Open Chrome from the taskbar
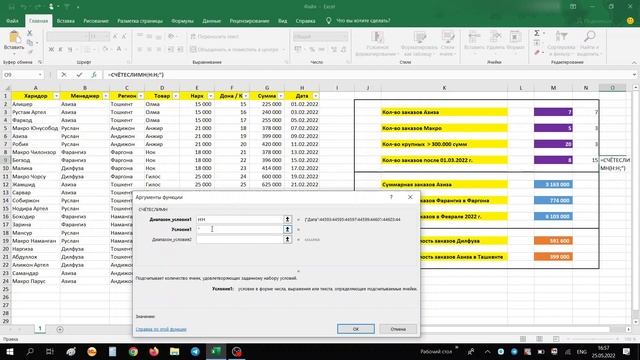This screenshot has height=360, width=640. (x=133, y=351)
